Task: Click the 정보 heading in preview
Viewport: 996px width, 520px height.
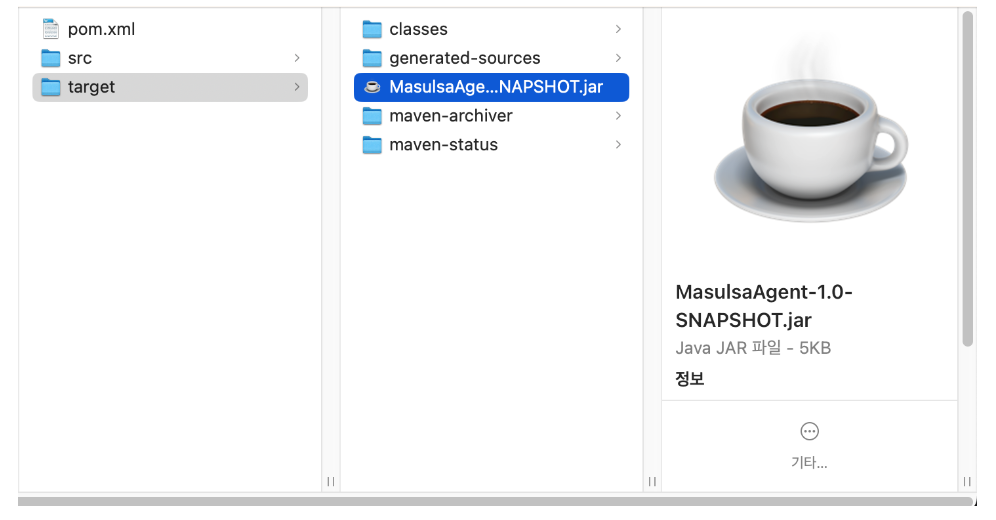Action: point(690,379)
